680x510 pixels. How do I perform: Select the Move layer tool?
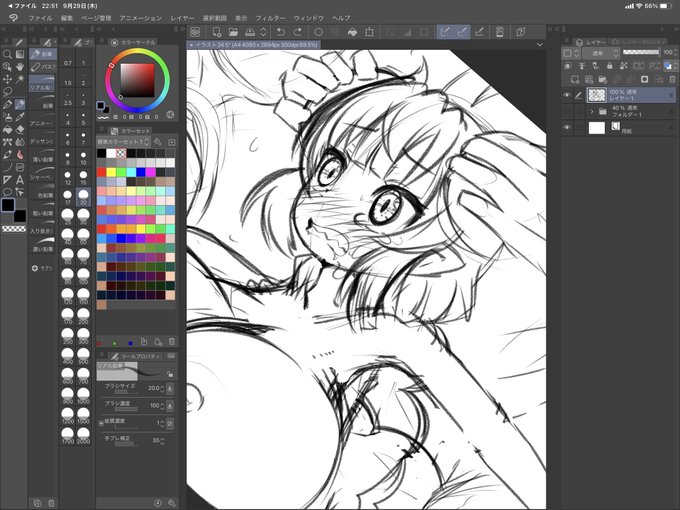[x=7, y=79]
